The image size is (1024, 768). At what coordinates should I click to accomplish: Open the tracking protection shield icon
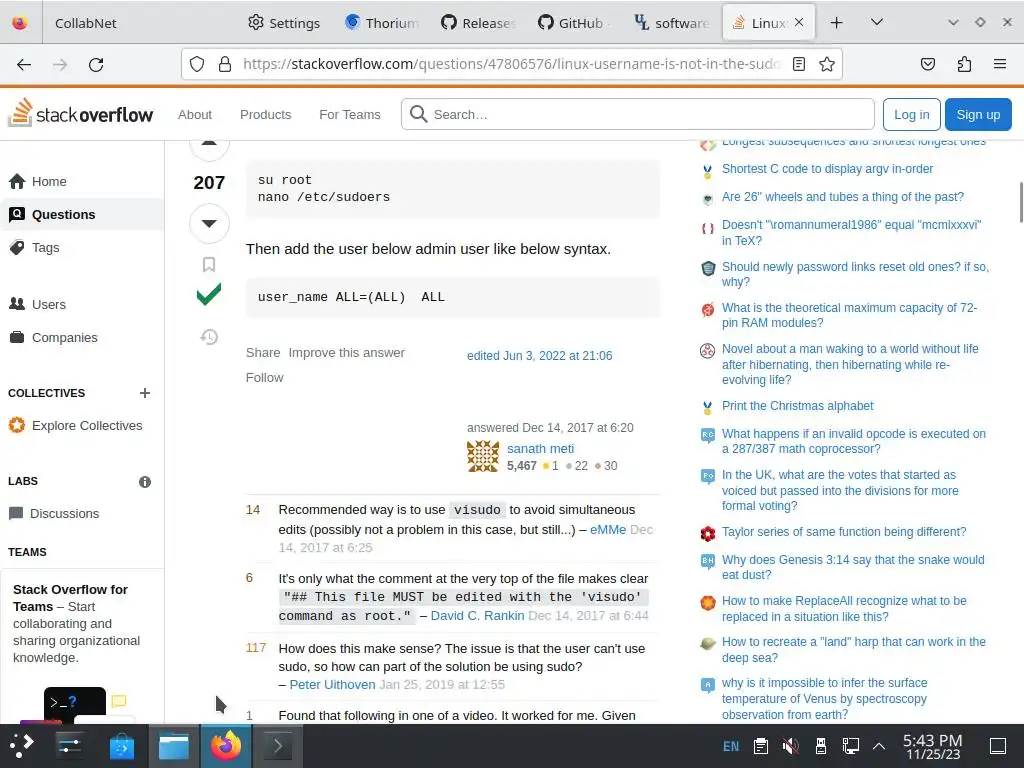pyautogui.click(x=197, y=64)
